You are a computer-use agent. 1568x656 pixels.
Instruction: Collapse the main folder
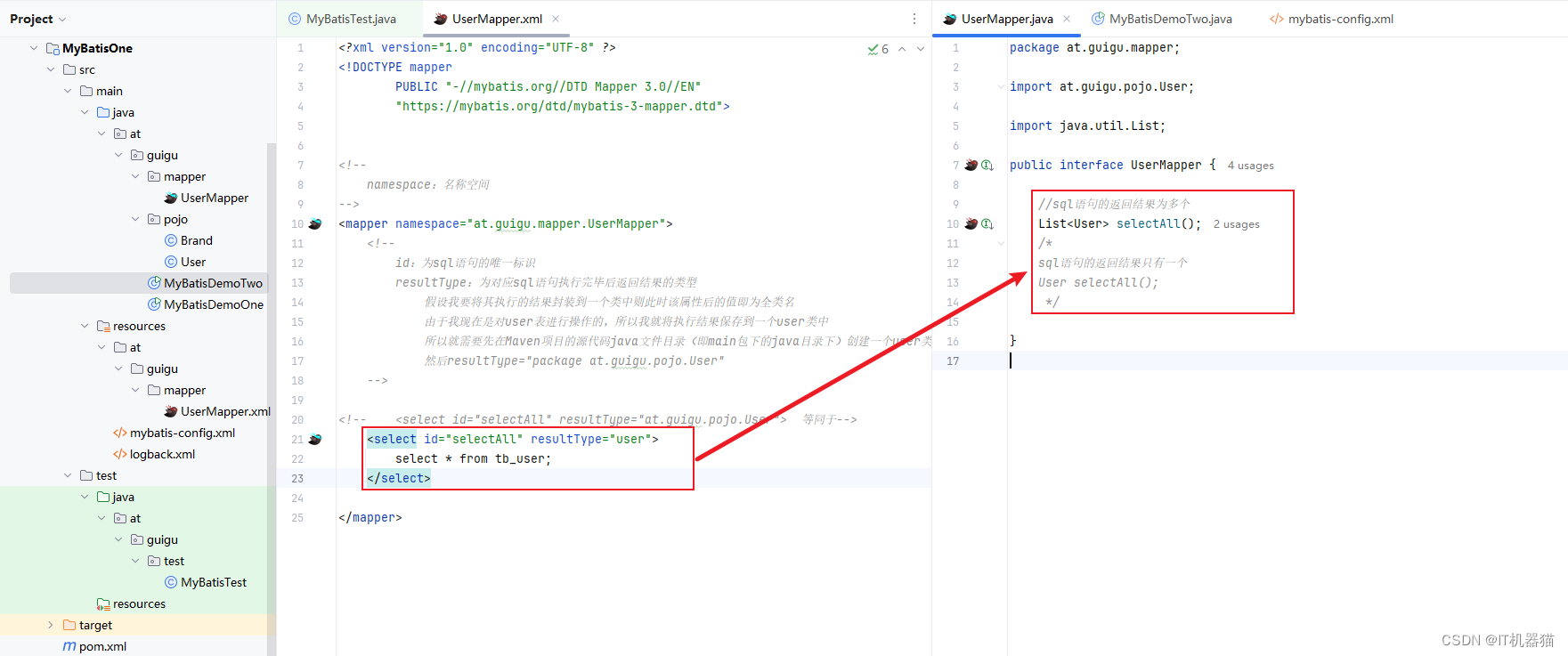[x=68, y=91]
